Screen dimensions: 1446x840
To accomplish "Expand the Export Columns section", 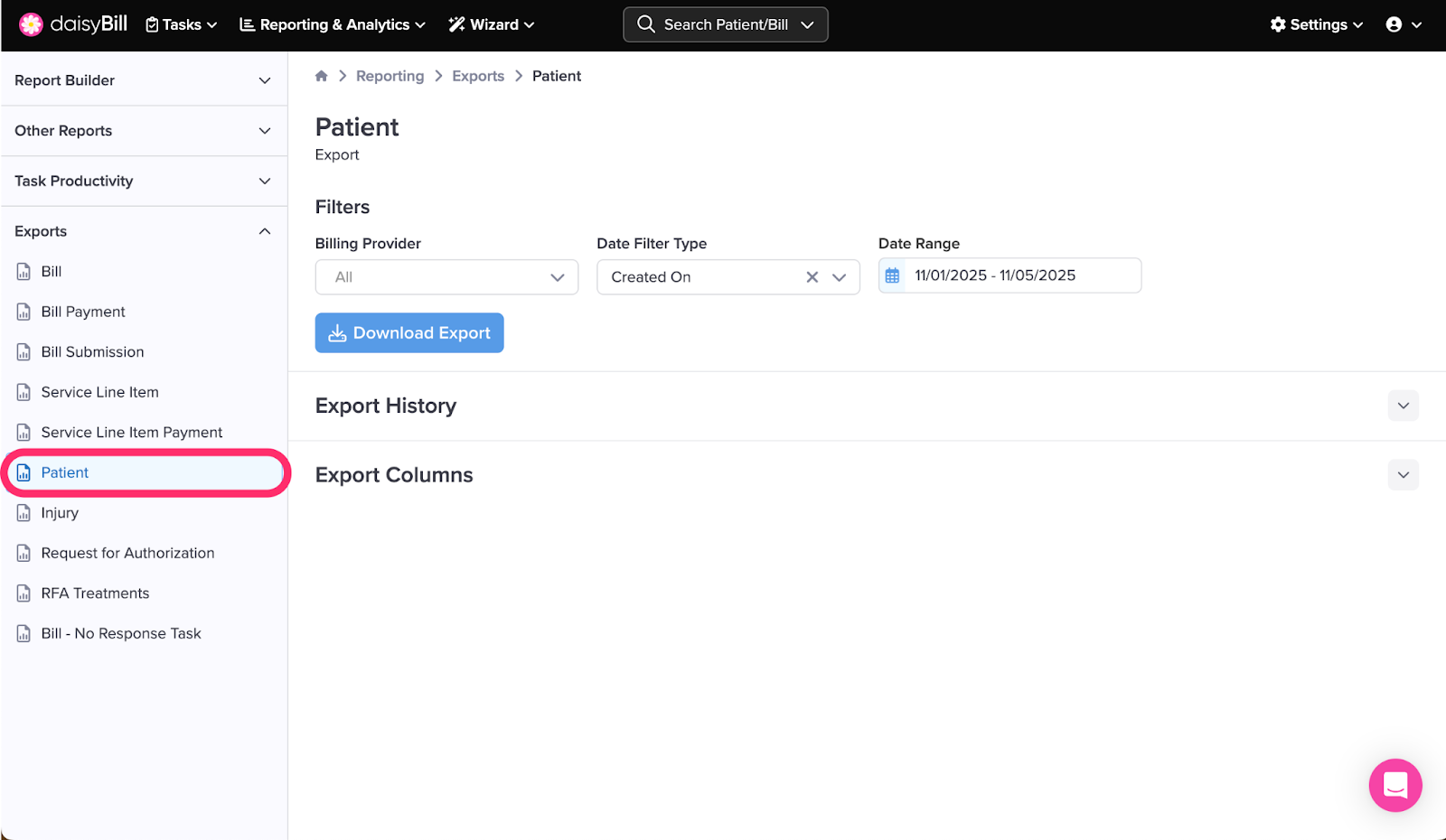I will [x=1403, y=475].
